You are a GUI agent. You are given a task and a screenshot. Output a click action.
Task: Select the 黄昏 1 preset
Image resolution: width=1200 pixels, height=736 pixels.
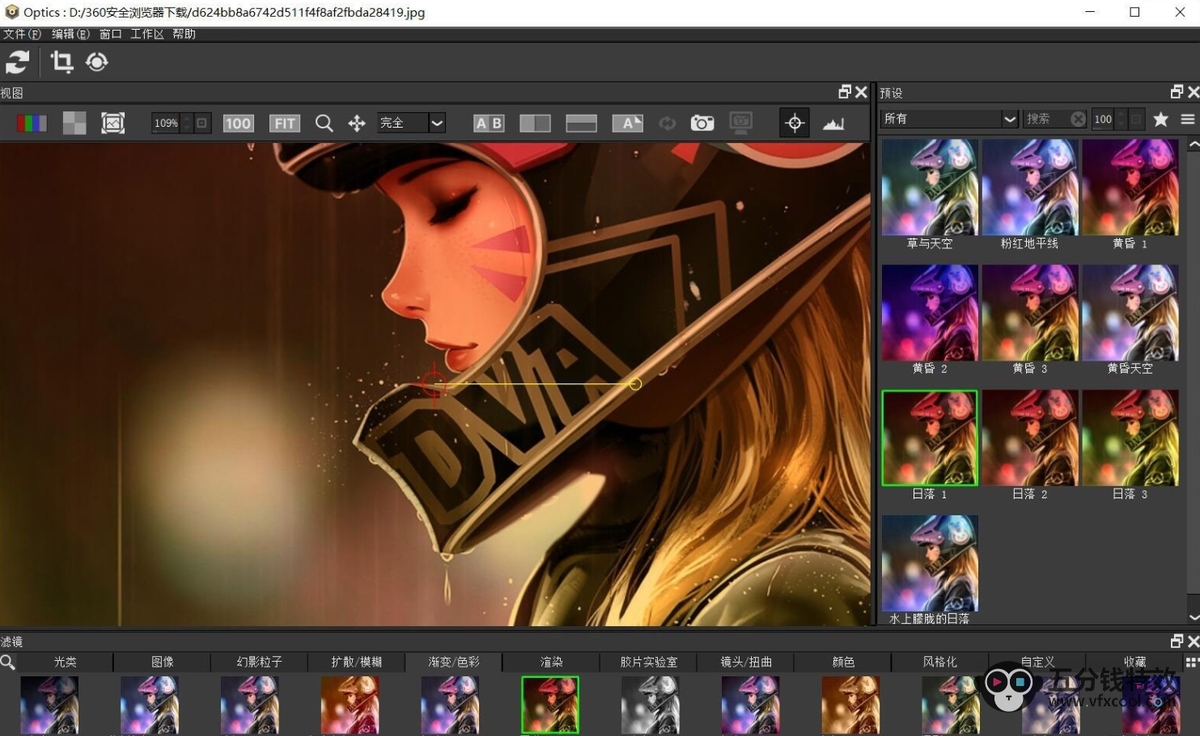coord(1130,187)
